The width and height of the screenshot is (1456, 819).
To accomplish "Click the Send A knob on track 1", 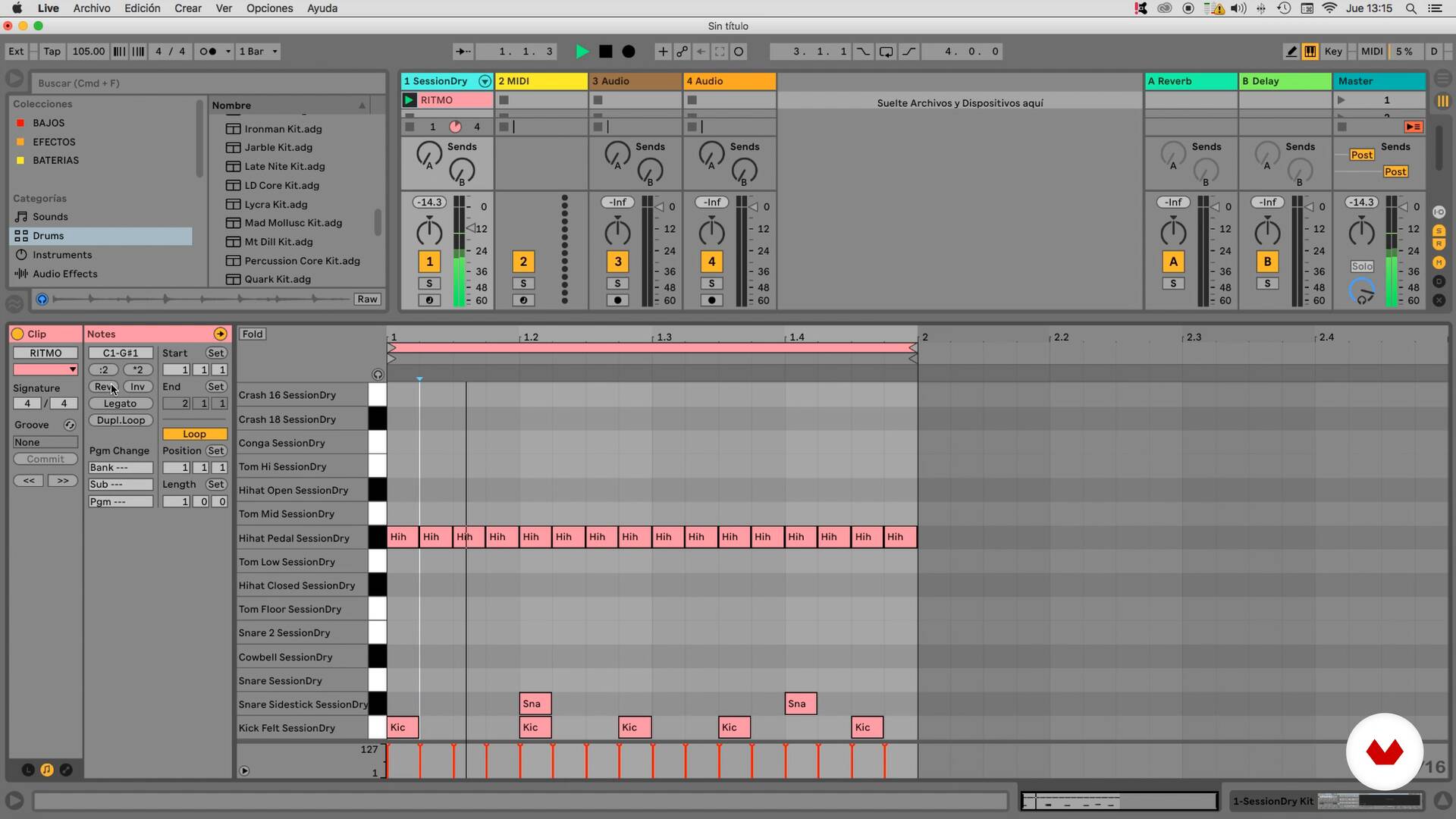I will tap(428, 154).
